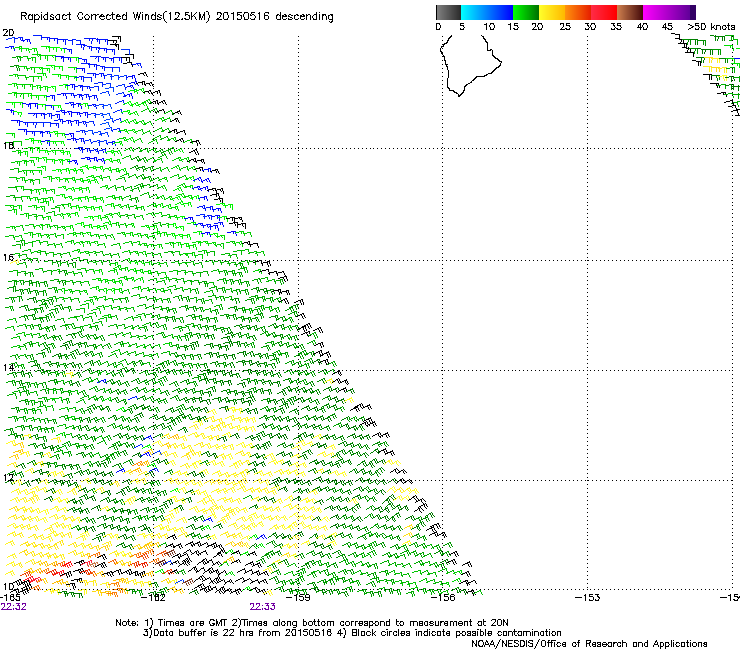Click the latitude label '14'
The height and width of the screenshot is (650, 740).
coord(8,367)
